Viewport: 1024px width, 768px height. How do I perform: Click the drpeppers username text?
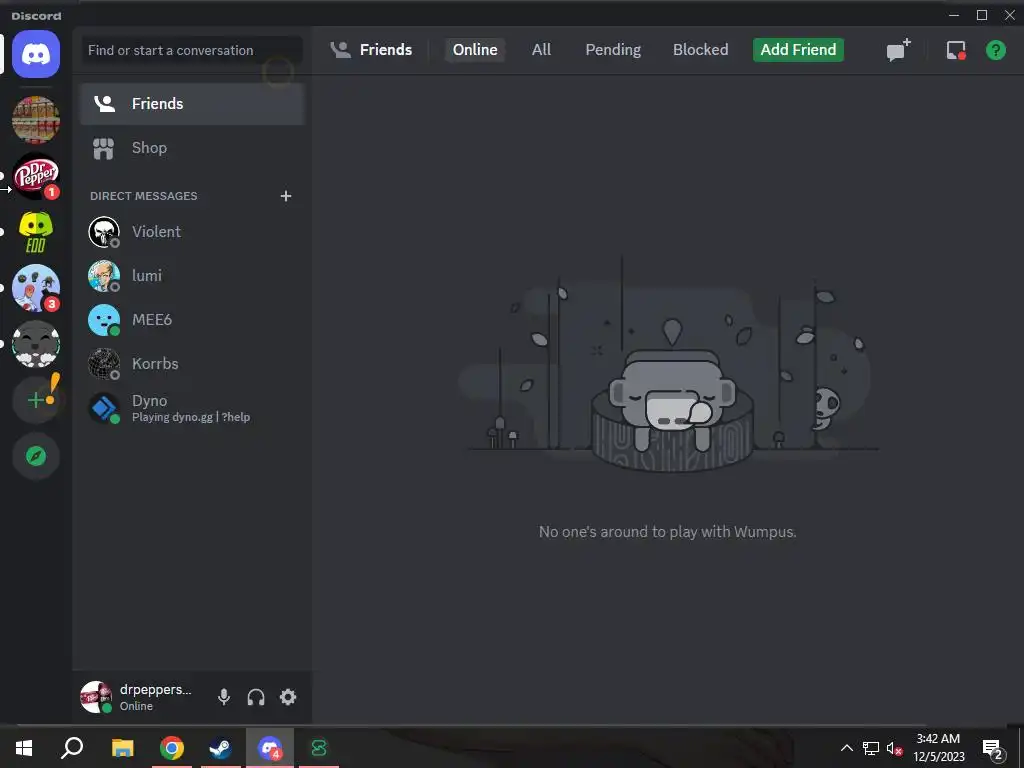(155, 690)
